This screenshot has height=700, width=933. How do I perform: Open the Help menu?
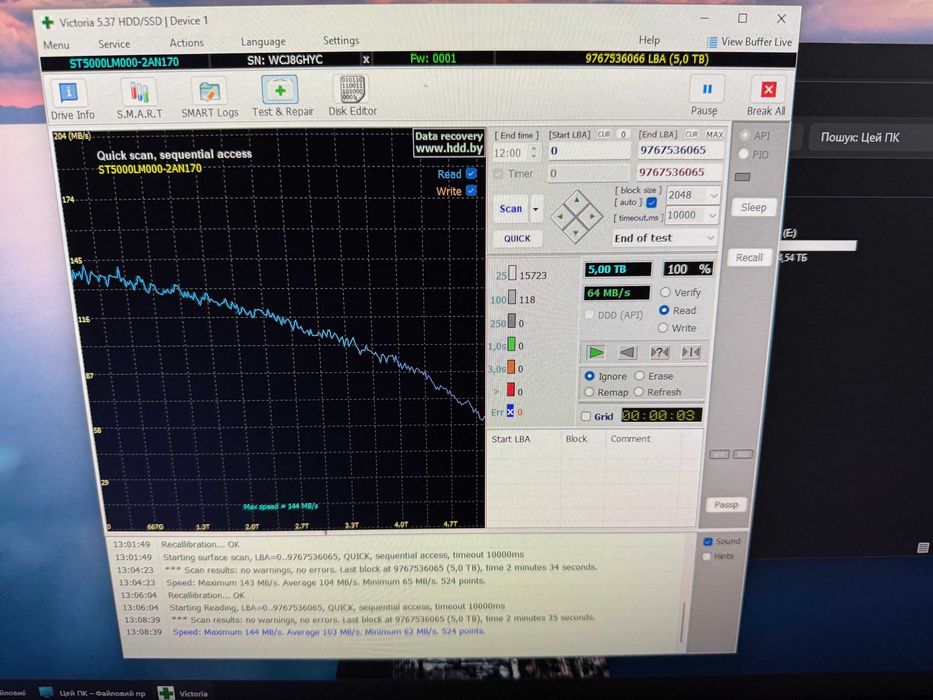(649, 40)
